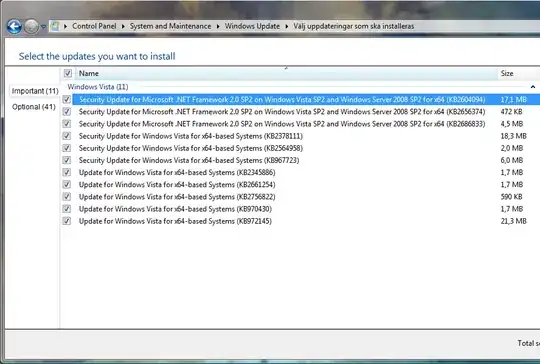This screenshot has height=364, width=540.
Task: Click the 18,3 MB size value
Action: (513, 136)
